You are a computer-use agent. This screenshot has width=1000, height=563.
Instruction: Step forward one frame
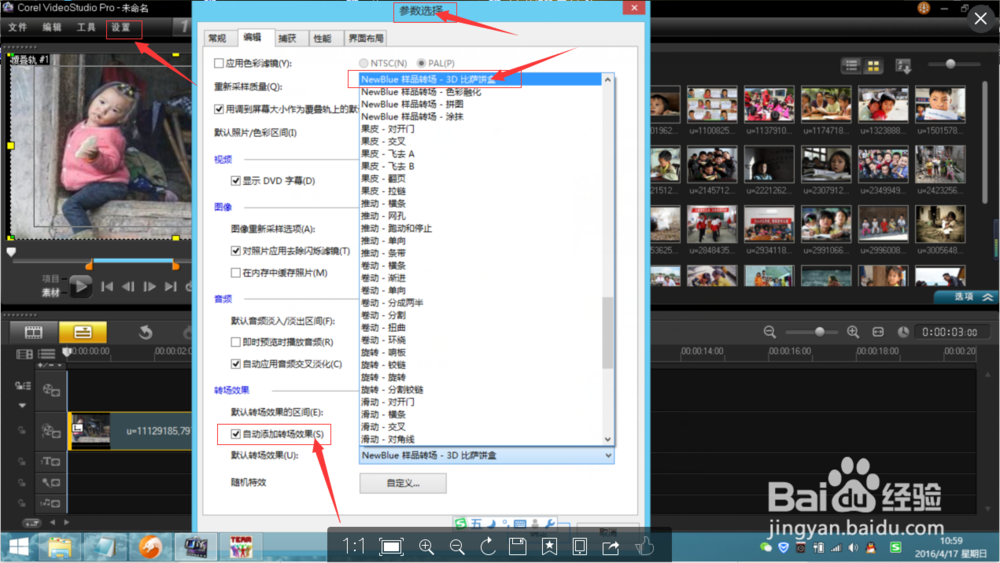(149, 287)
